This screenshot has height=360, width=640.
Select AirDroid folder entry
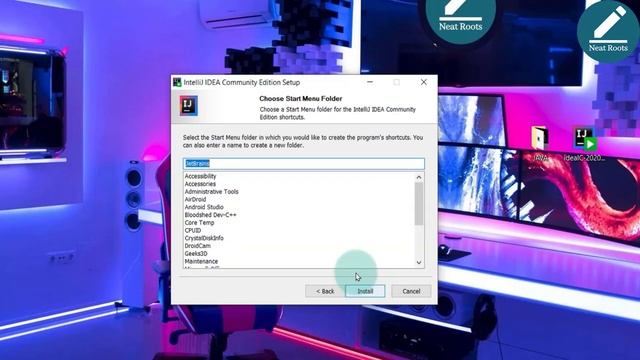tap(195, 199)
